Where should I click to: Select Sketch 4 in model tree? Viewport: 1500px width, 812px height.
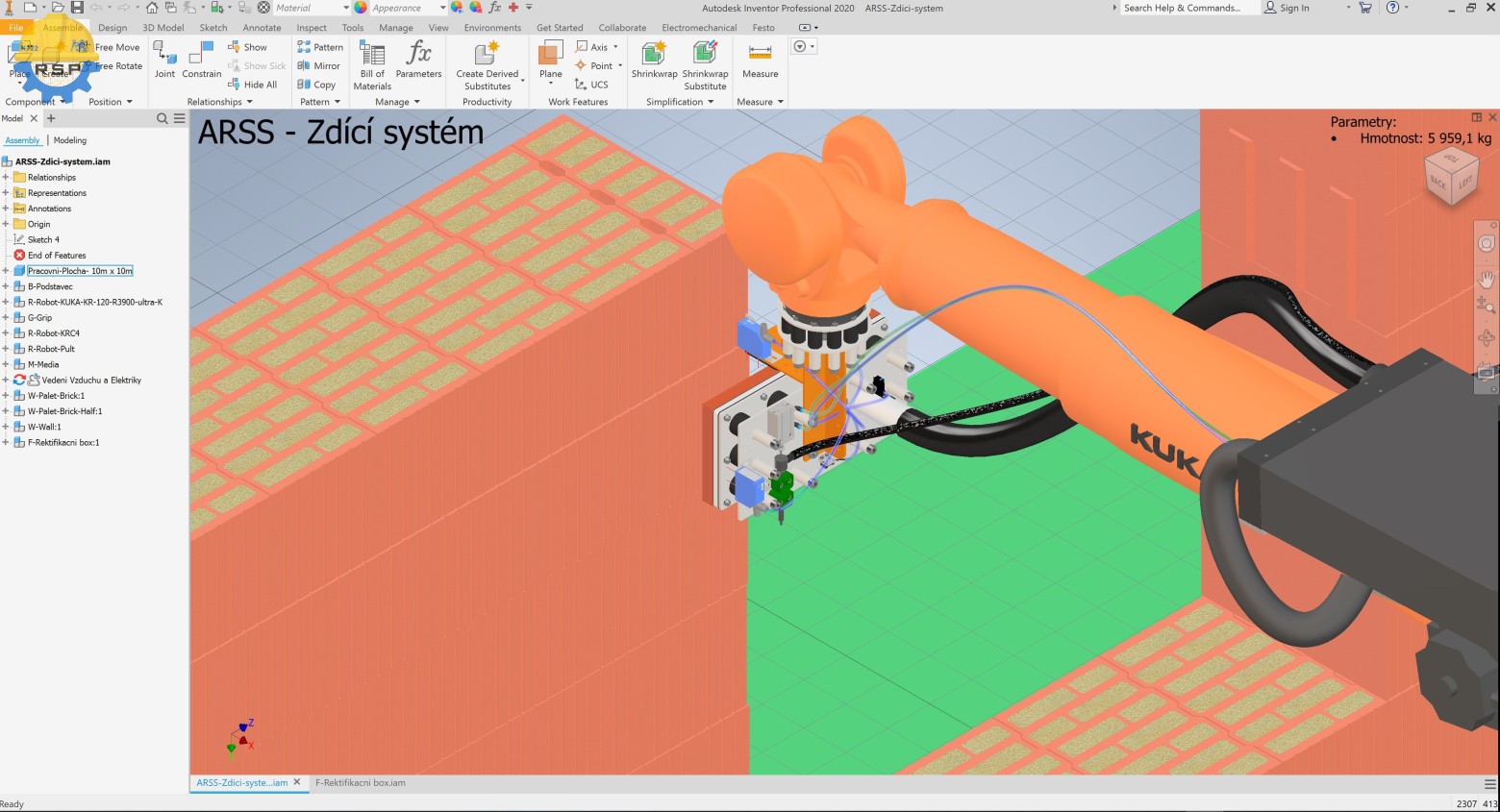[43, 240]
